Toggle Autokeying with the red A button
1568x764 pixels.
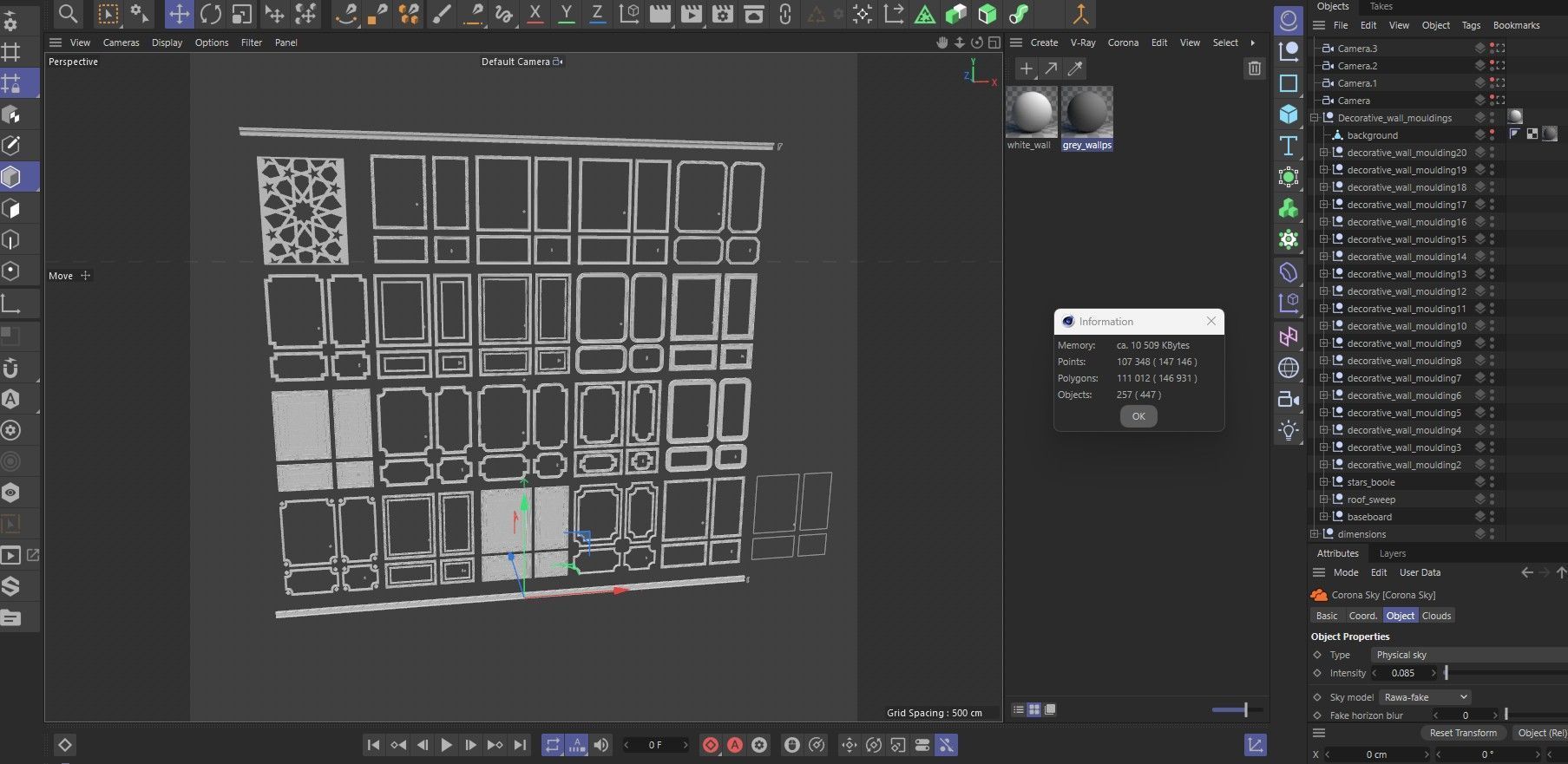[735, 745]
